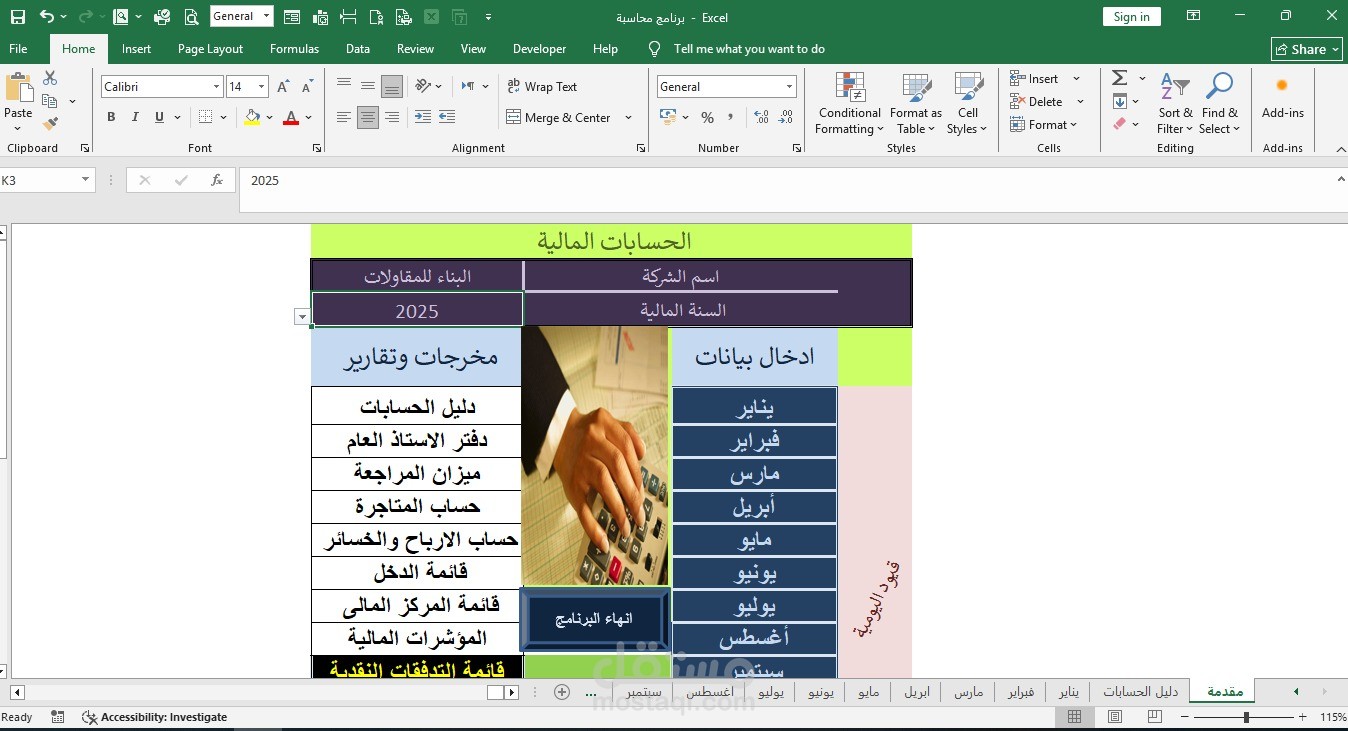1348x731 pixels.
Task: Adjust the zoom slider handle
Action: (x=1246, y=717)
